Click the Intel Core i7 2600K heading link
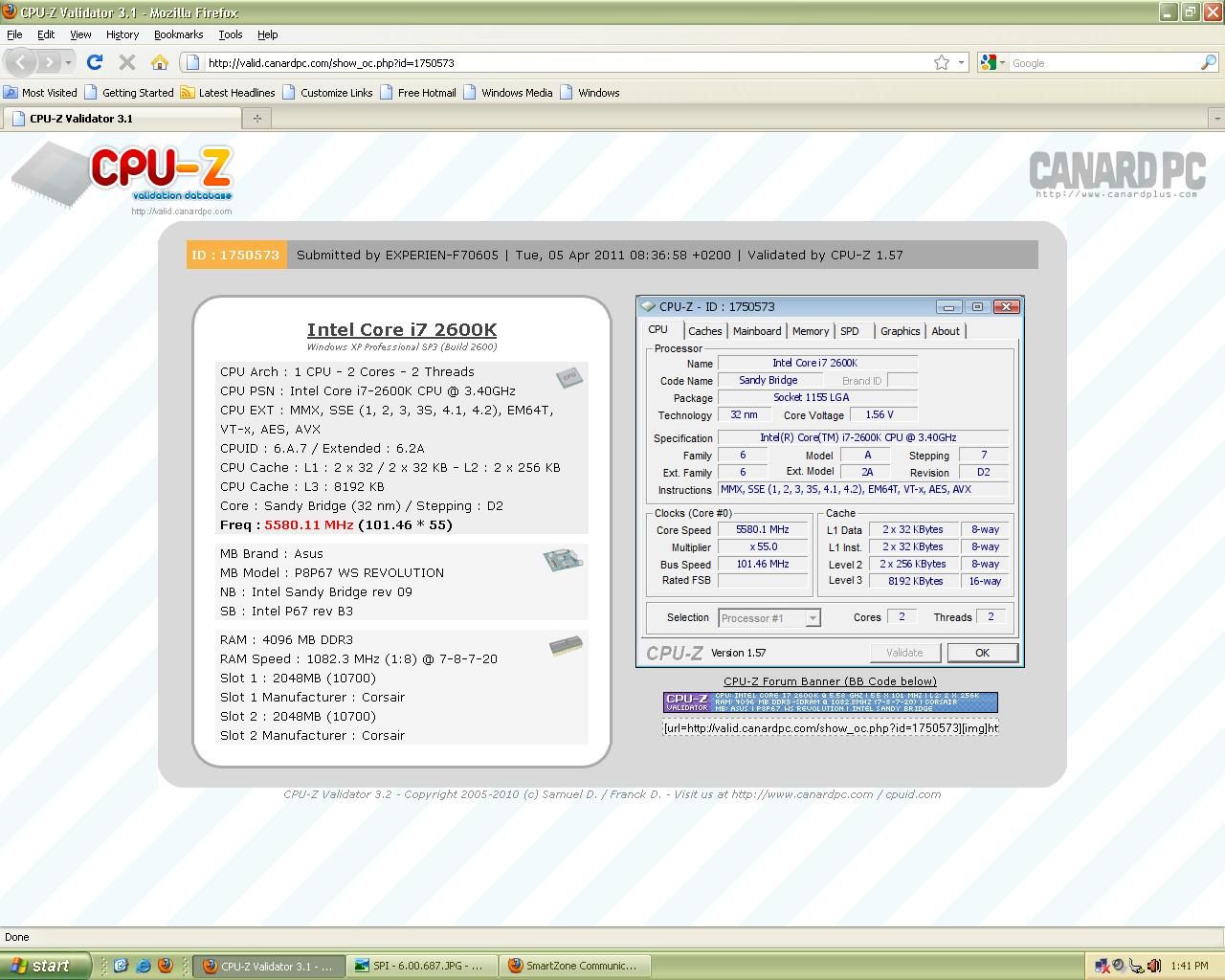This screenshot has height=980, width=1225. (402, 329)
